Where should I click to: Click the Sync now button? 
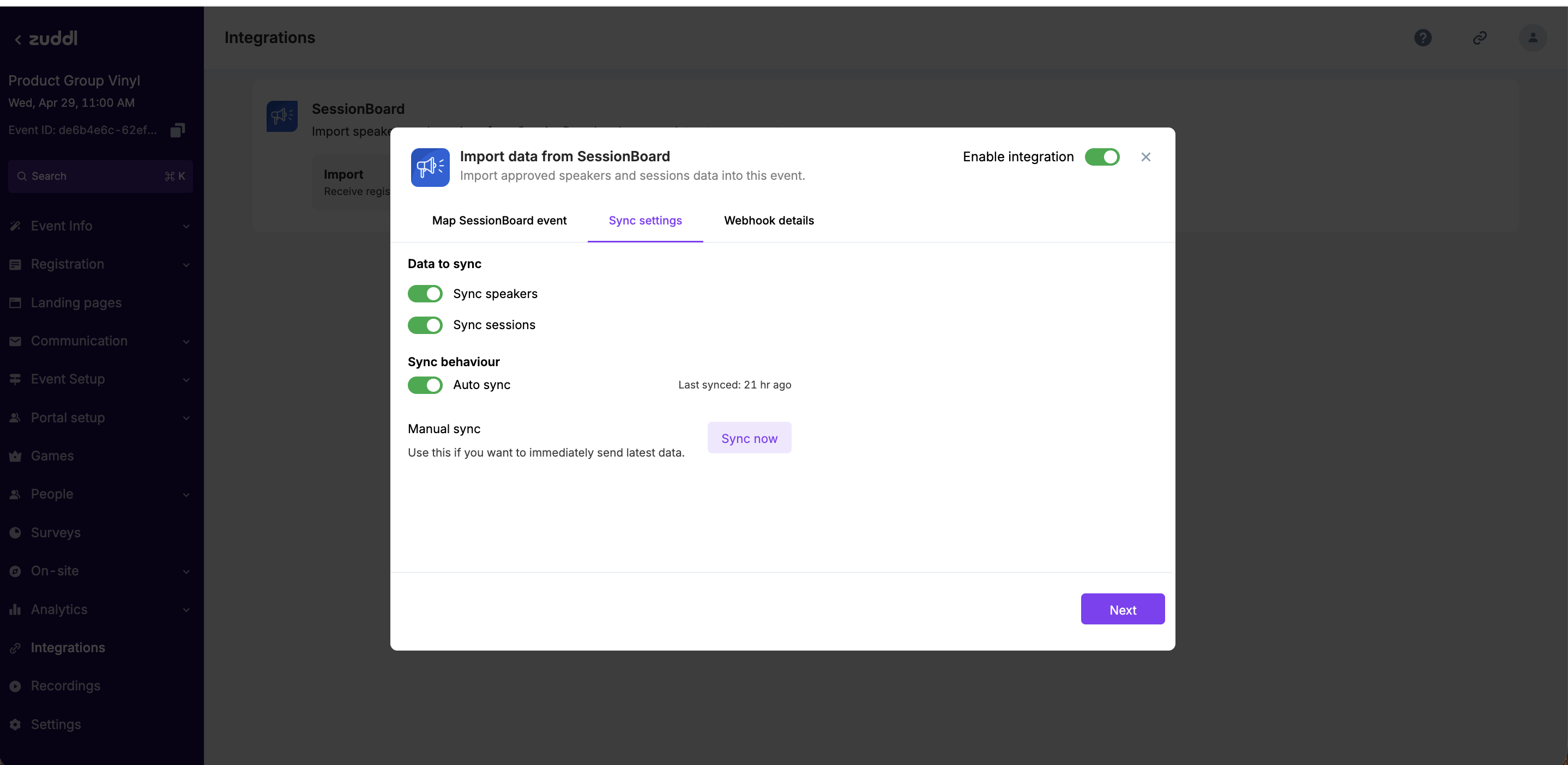749,438
